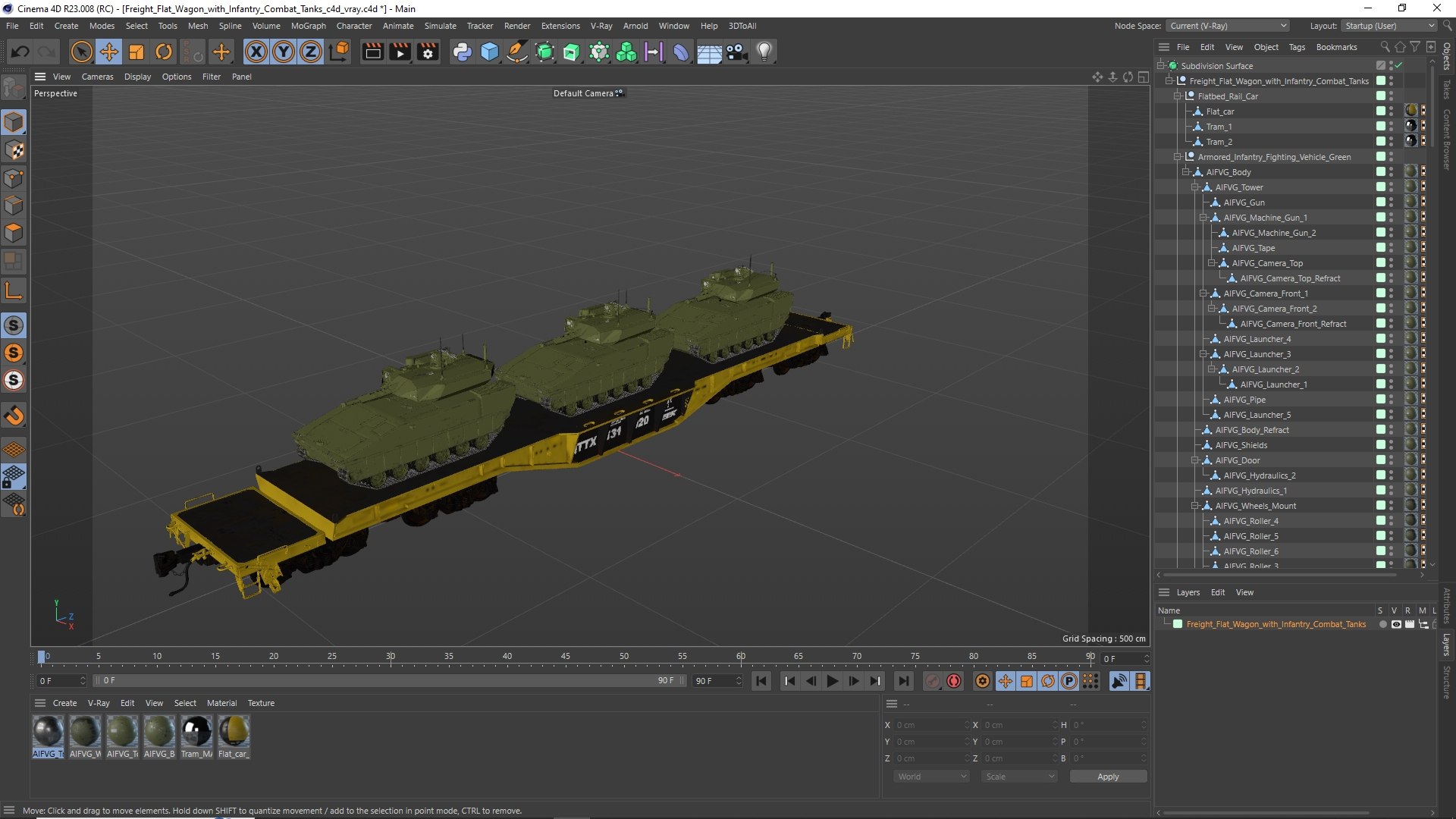Select the AIFVG_Pipe object row
Screen dimensions: 1456x819
coord(1244,400)
